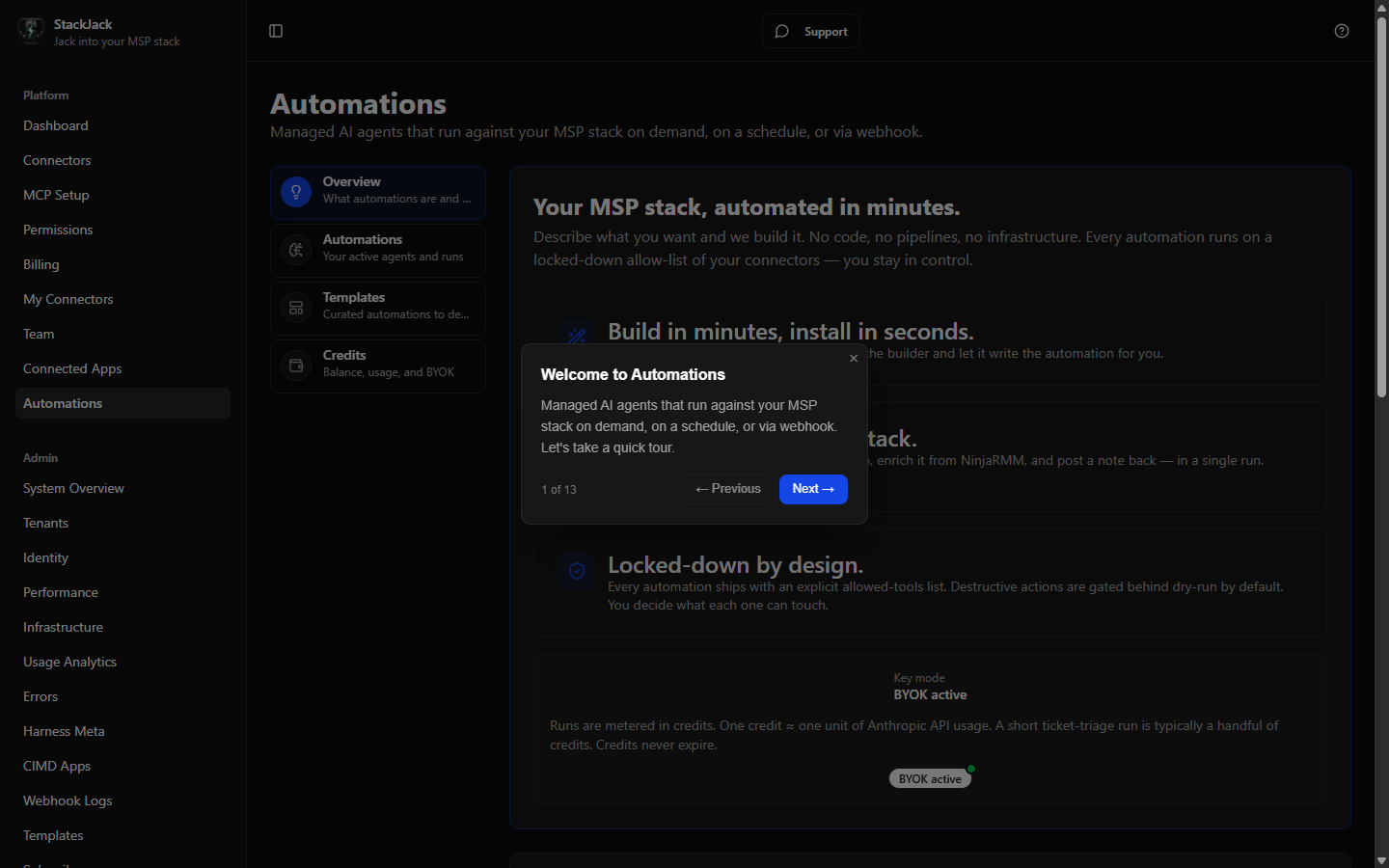Open CIMD Apps

tap(123, 766)
